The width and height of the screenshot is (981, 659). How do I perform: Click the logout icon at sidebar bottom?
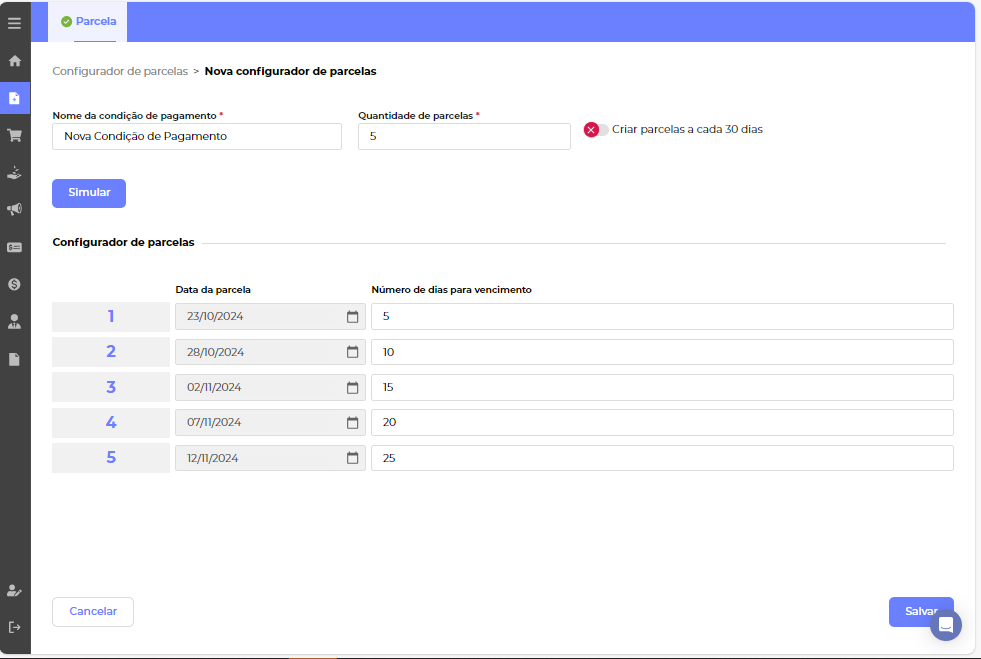click(x=15, y=627)
